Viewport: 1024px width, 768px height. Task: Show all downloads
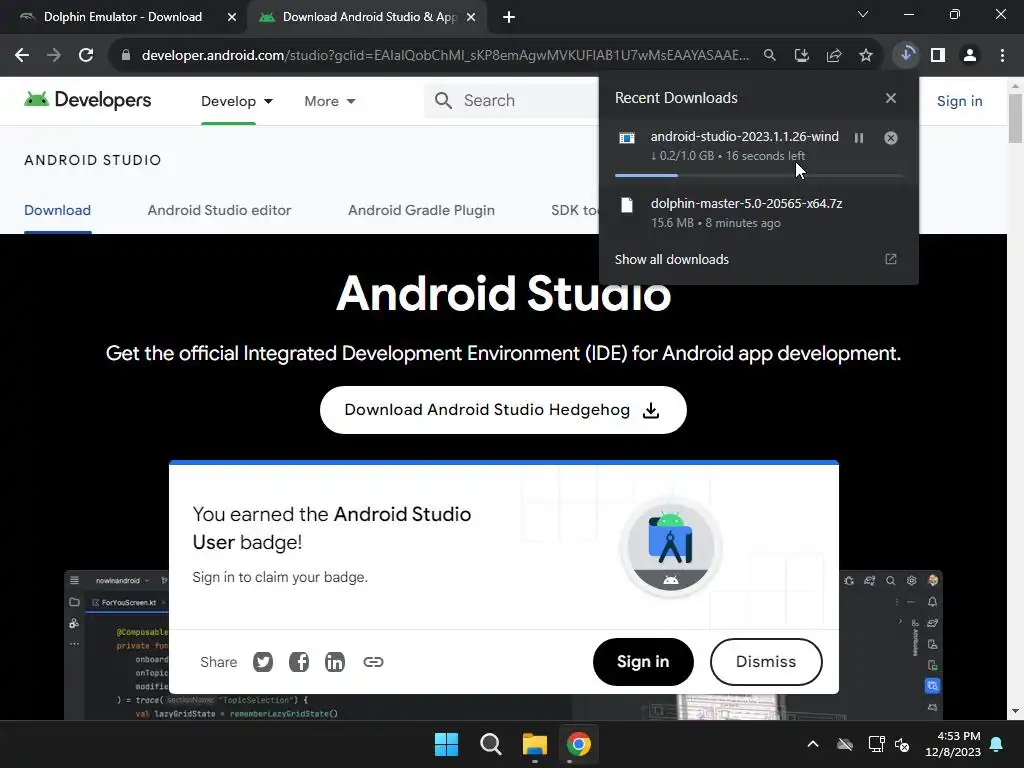758,259
